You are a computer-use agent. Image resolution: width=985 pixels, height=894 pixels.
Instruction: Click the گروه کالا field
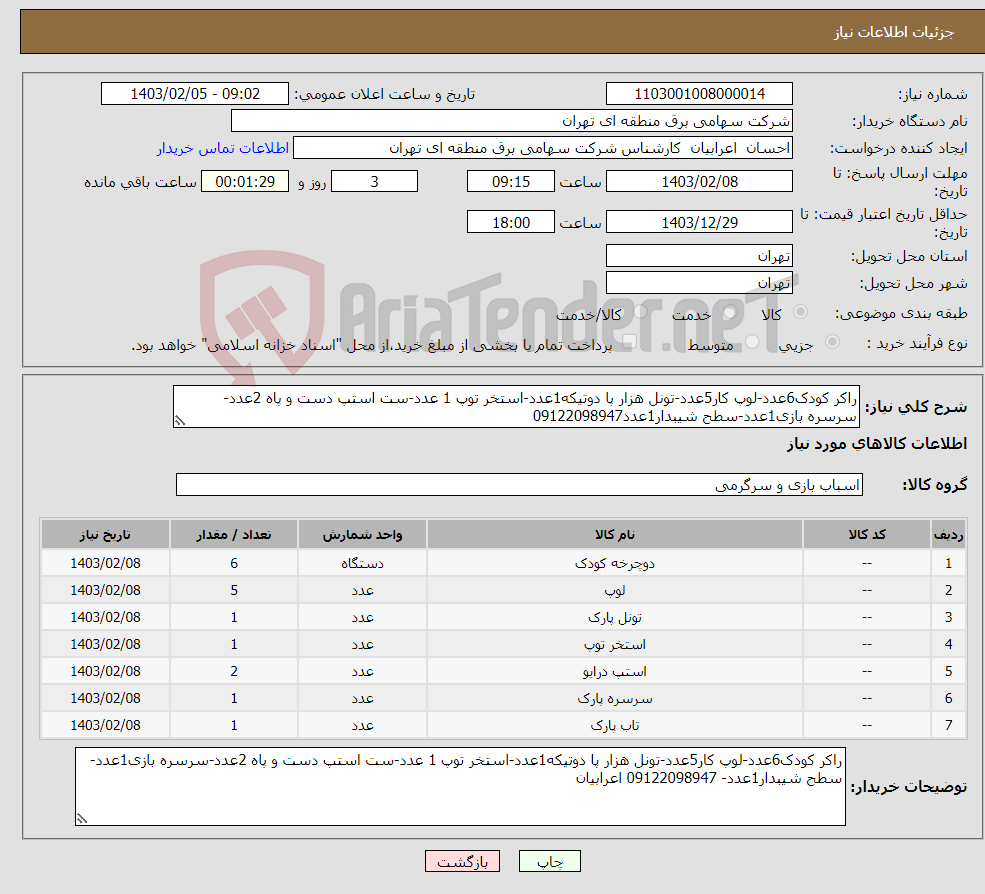point(520,484)
